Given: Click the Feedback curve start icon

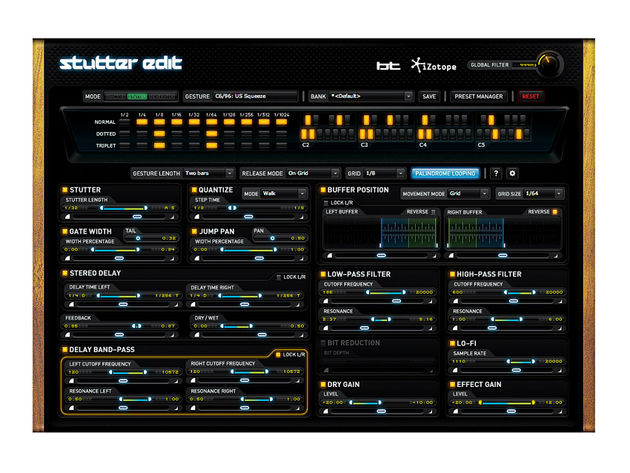Looking at the screenshot, I should (68, 335).
